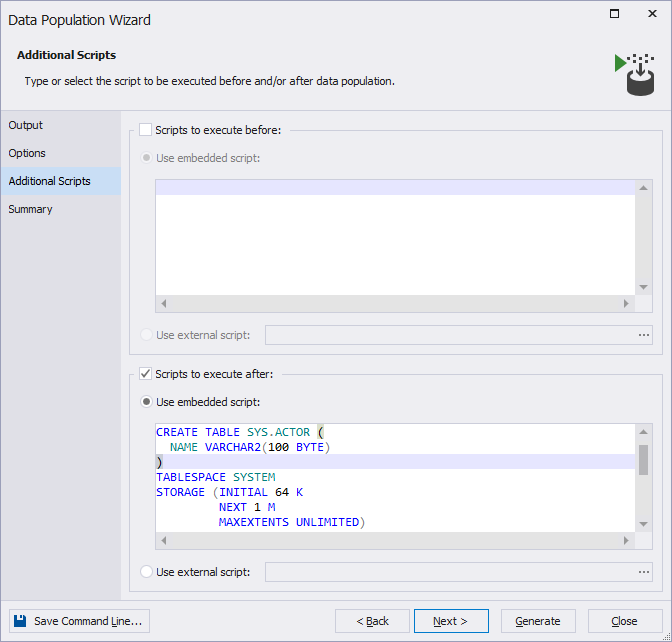Click the floppy disk Save Command Line icon
672x642 pixels.
[20, 621]
